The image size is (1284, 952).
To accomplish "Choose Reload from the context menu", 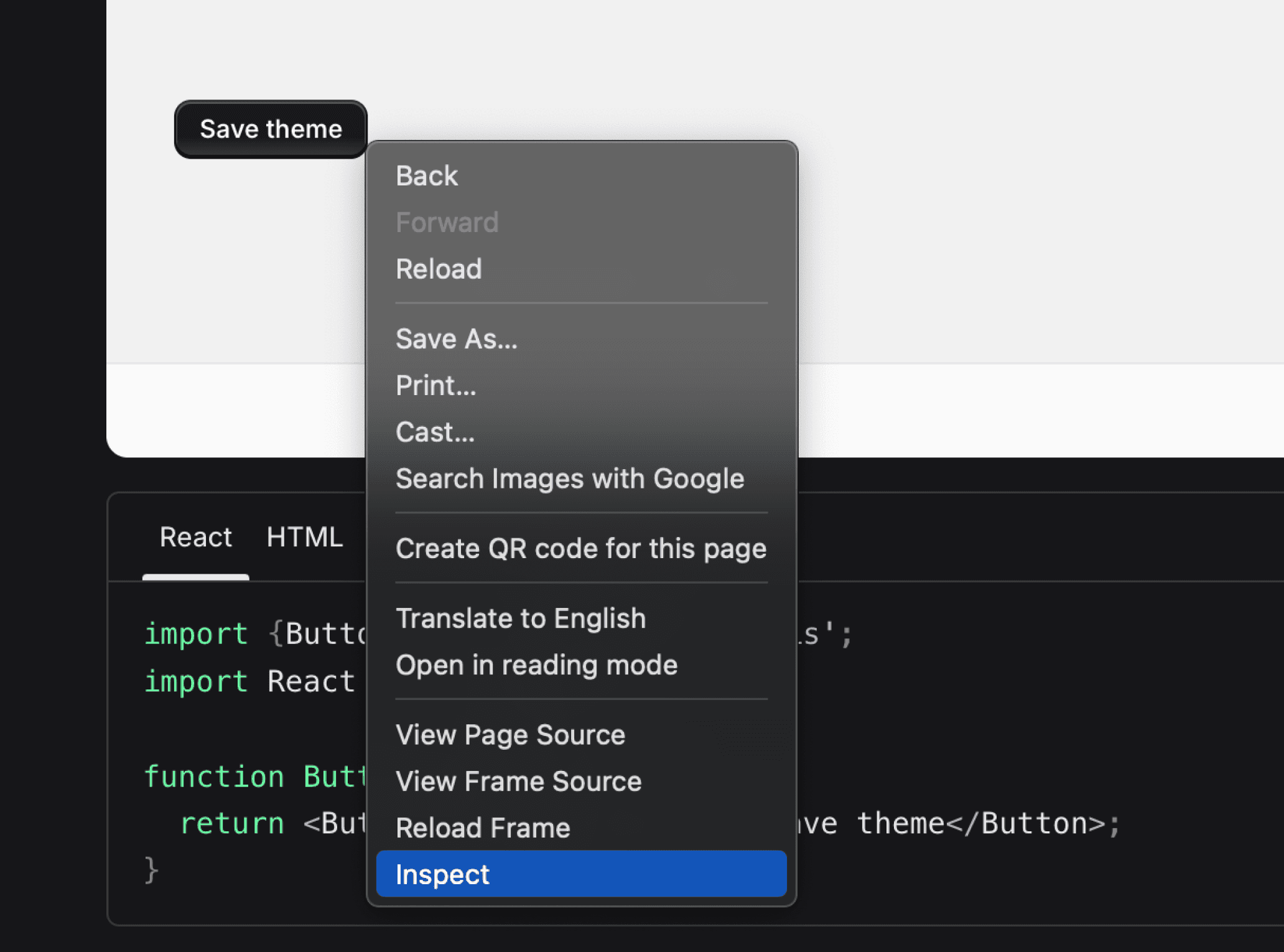I will 439,269.
